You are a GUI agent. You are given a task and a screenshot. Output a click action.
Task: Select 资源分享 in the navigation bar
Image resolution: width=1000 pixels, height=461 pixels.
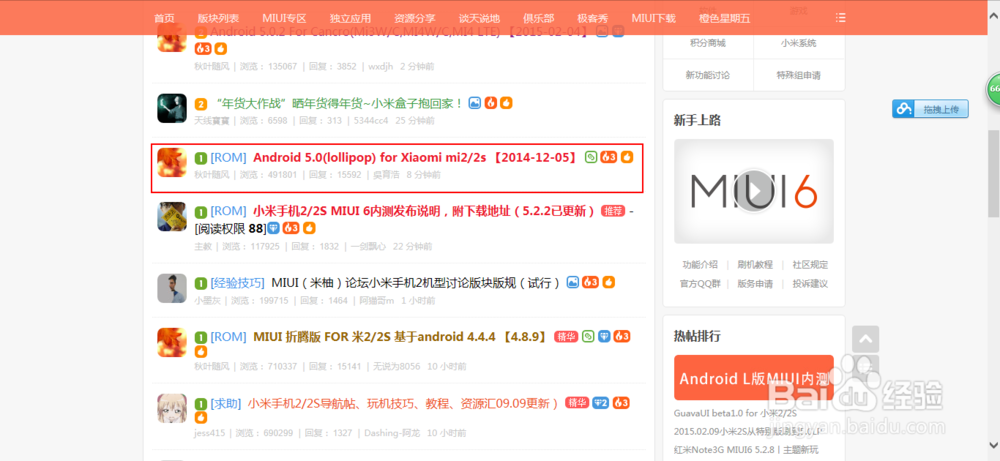[415, 18]
